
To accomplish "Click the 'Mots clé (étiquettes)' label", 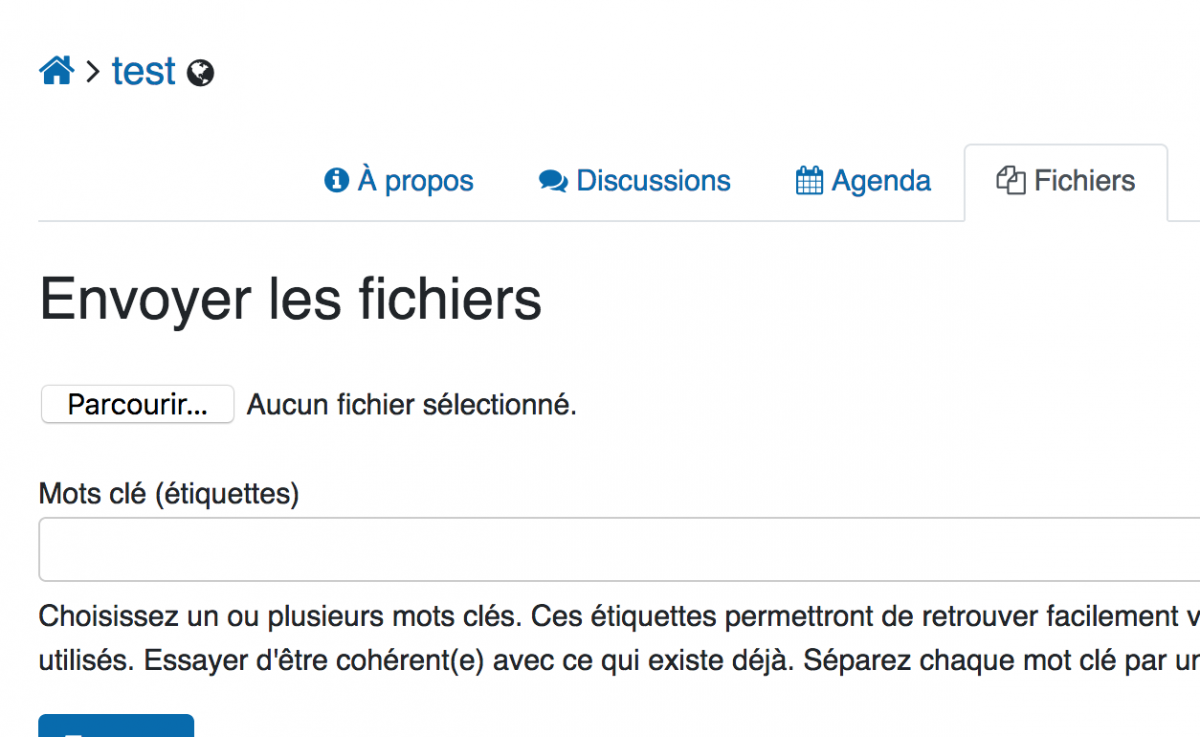I will click(169, 493).
